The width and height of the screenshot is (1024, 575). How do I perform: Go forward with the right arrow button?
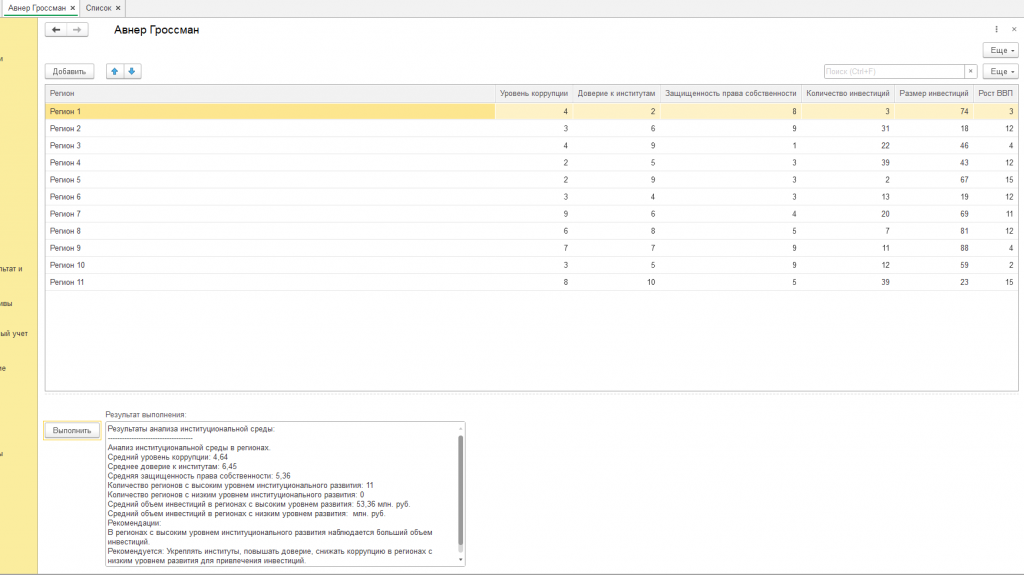coord(77,29)
